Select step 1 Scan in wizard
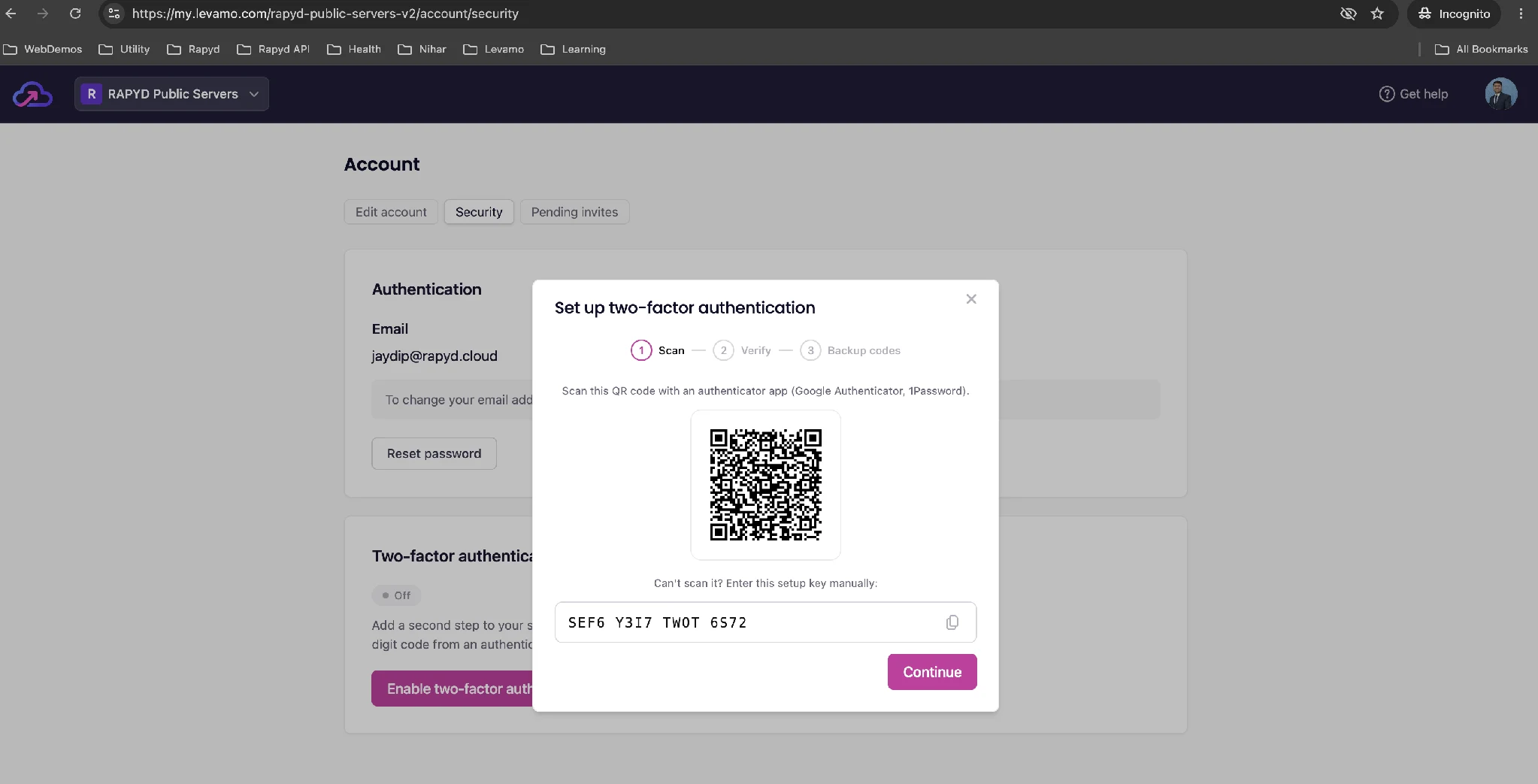Viewport: 1538px width, 784px height. [658, 350]
